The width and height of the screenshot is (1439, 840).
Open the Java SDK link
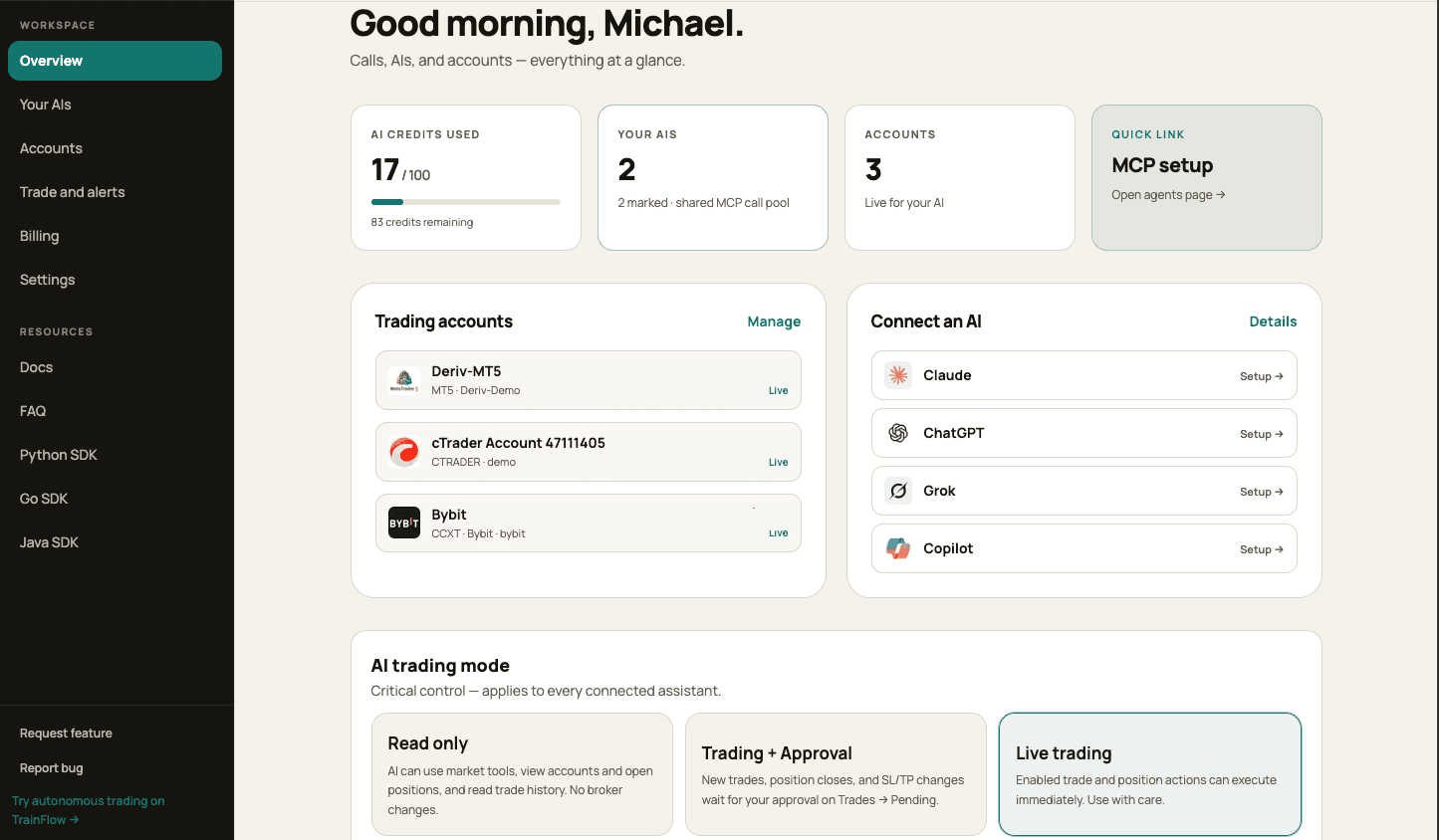pos(115,542)
